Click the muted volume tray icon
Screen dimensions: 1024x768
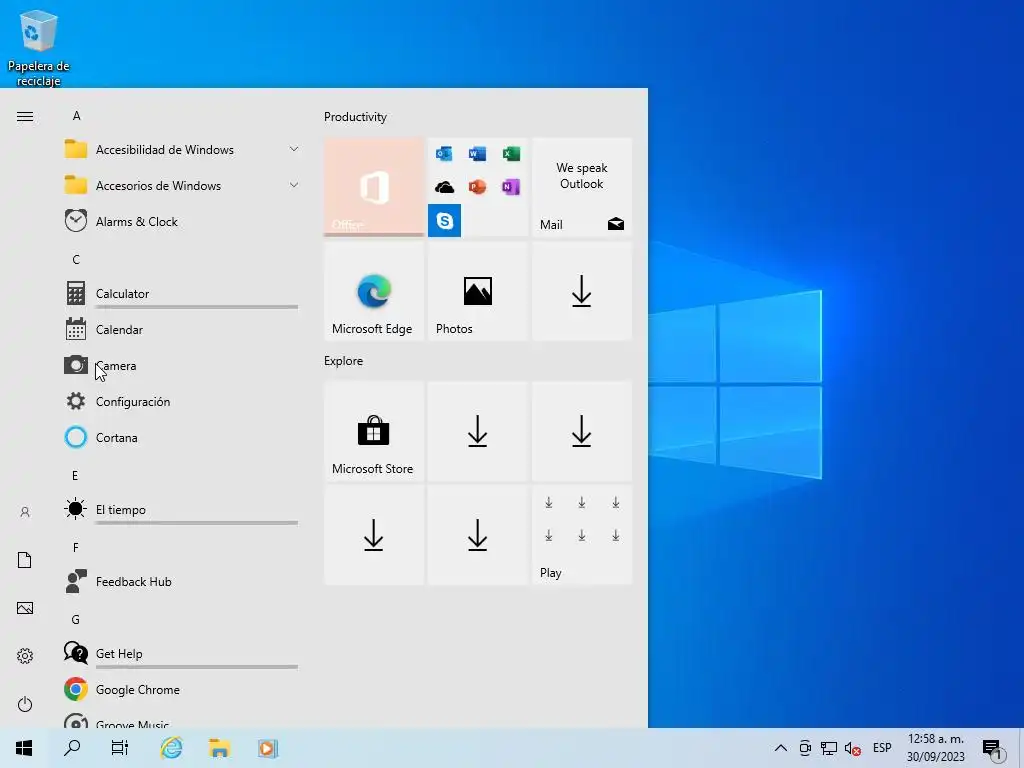[852, 748]
